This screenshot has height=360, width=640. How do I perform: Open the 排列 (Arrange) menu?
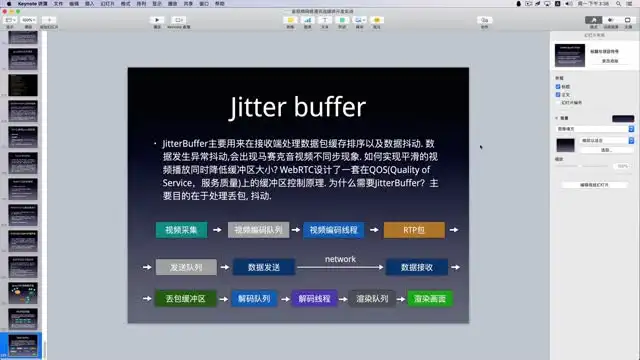coord(141,3)
